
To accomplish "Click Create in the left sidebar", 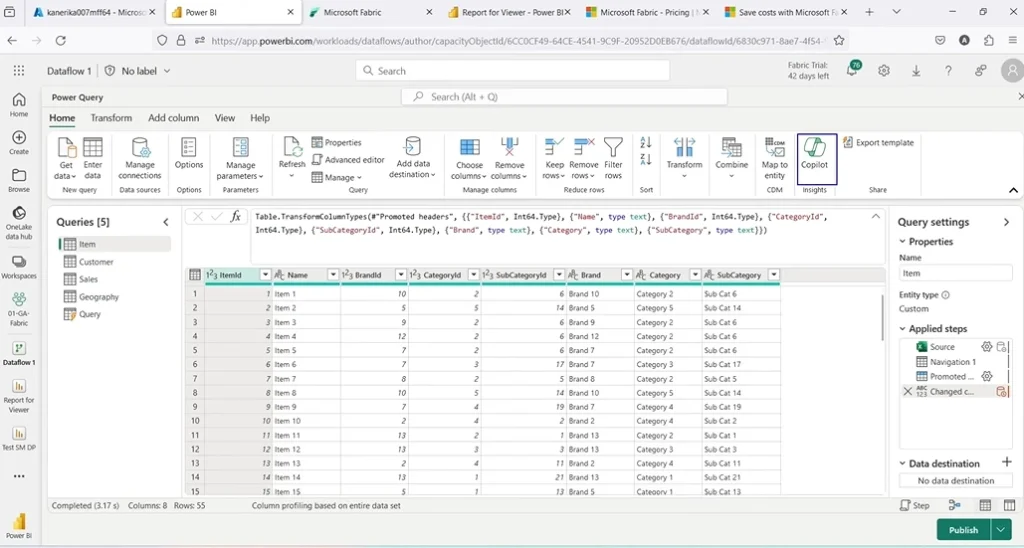I will 19,142.
